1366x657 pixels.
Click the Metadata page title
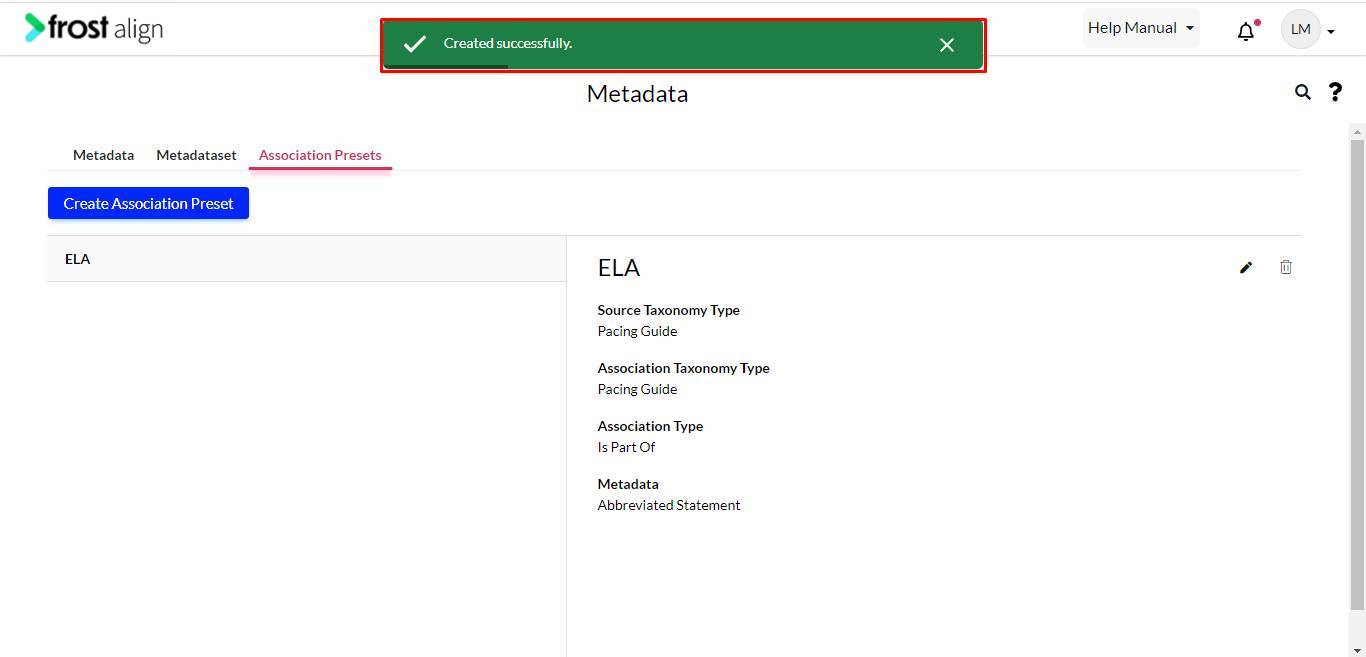click(x=637, y=94)
